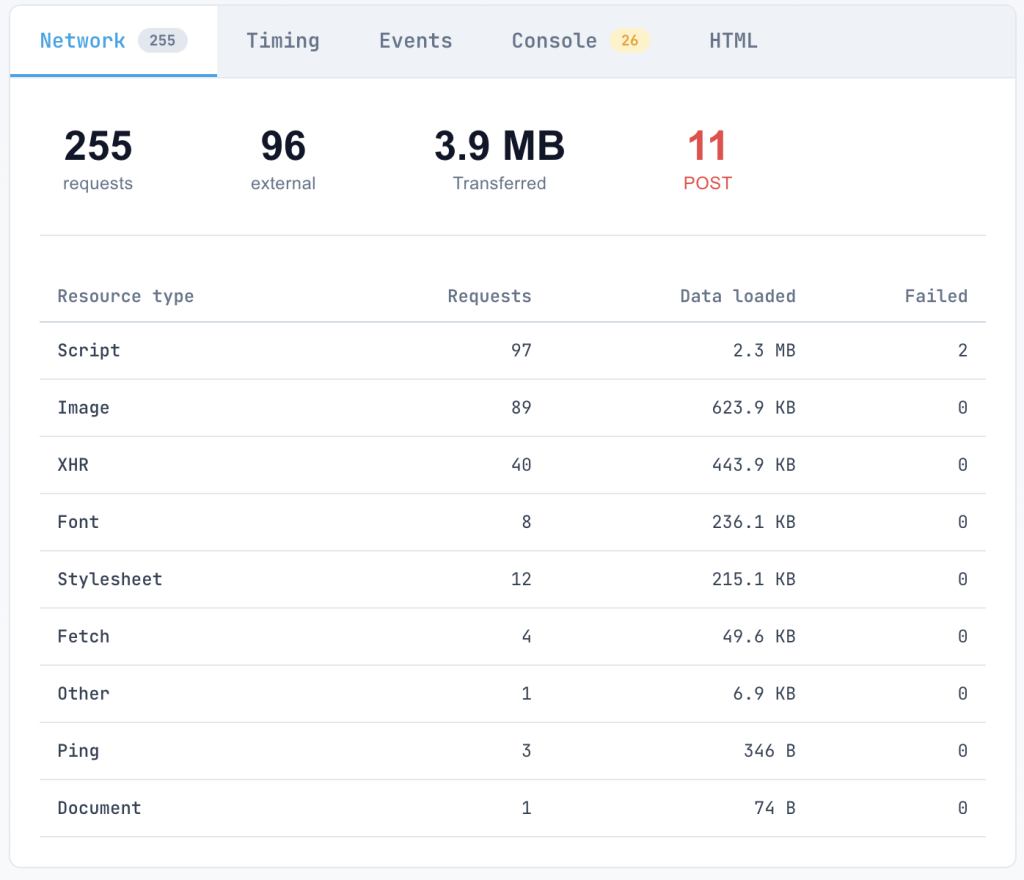Click the 26 badge on Console tab

tap(630, 40)
